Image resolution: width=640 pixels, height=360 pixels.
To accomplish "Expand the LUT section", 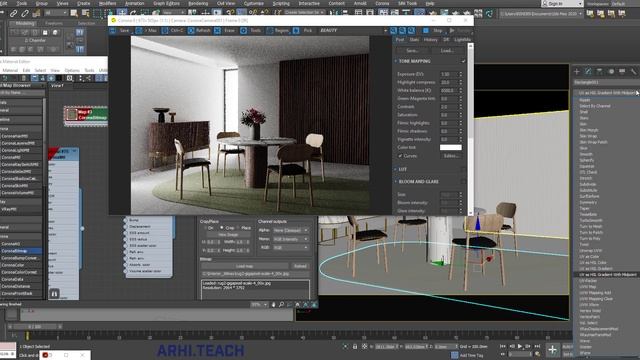I will point(396,169).
